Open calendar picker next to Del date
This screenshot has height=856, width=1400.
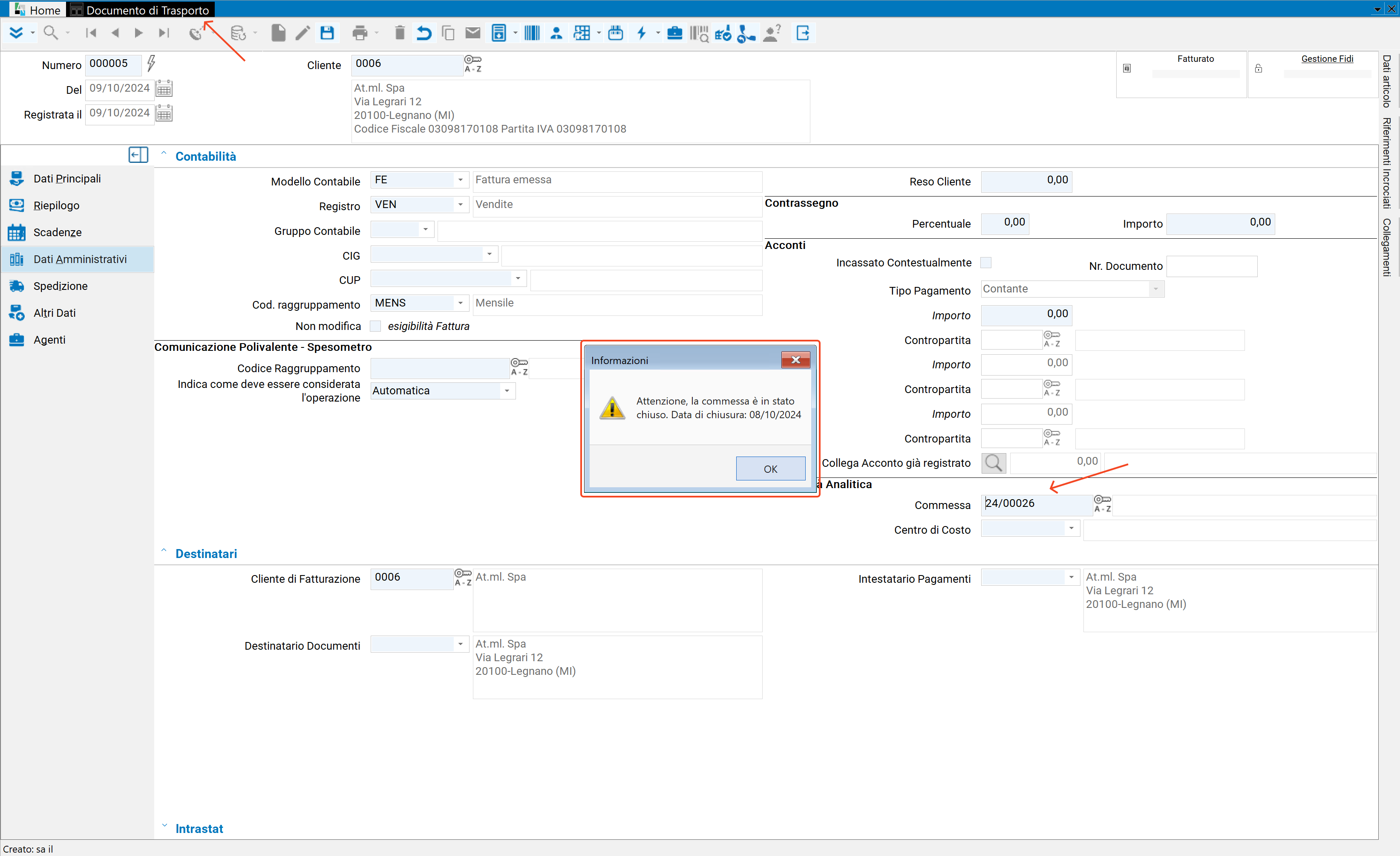[x=164, y=89]
